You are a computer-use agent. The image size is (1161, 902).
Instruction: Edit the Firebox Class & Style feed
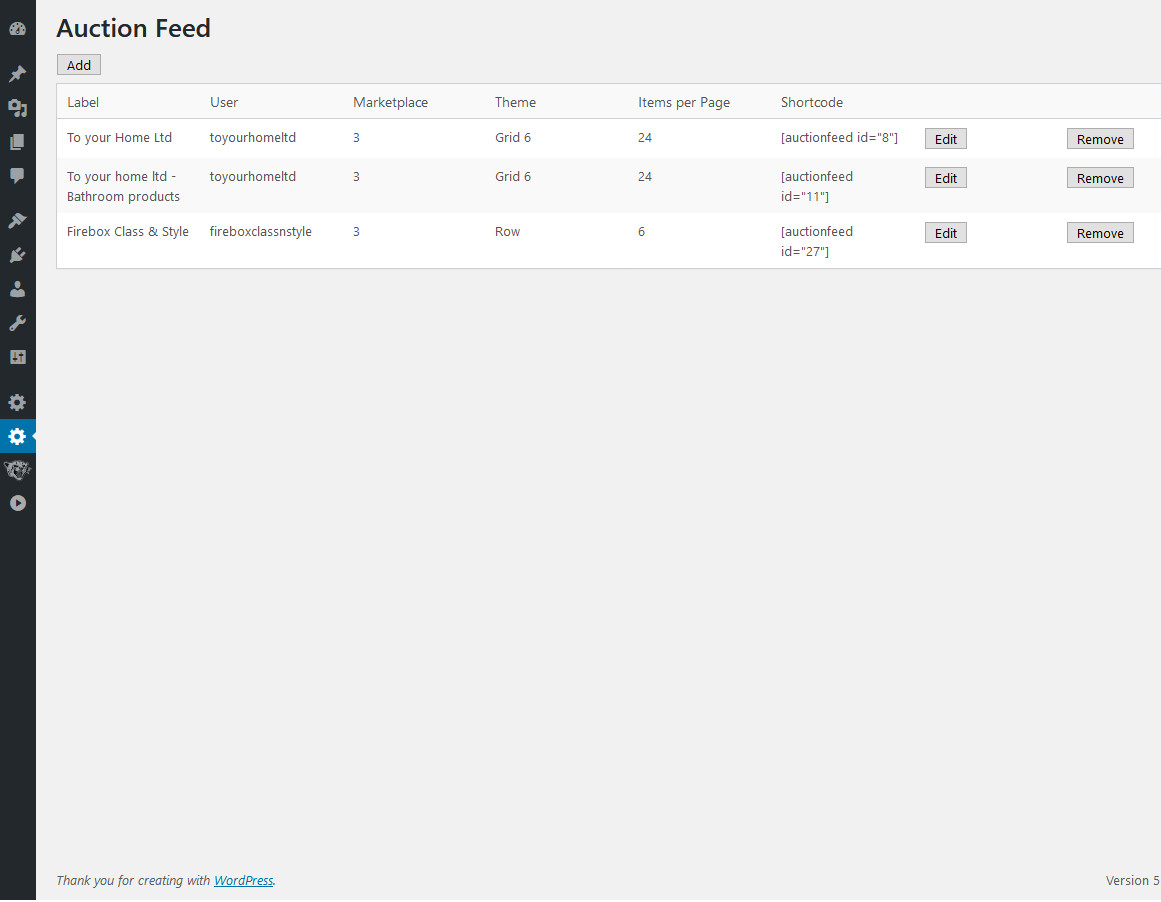coord(946,233)
